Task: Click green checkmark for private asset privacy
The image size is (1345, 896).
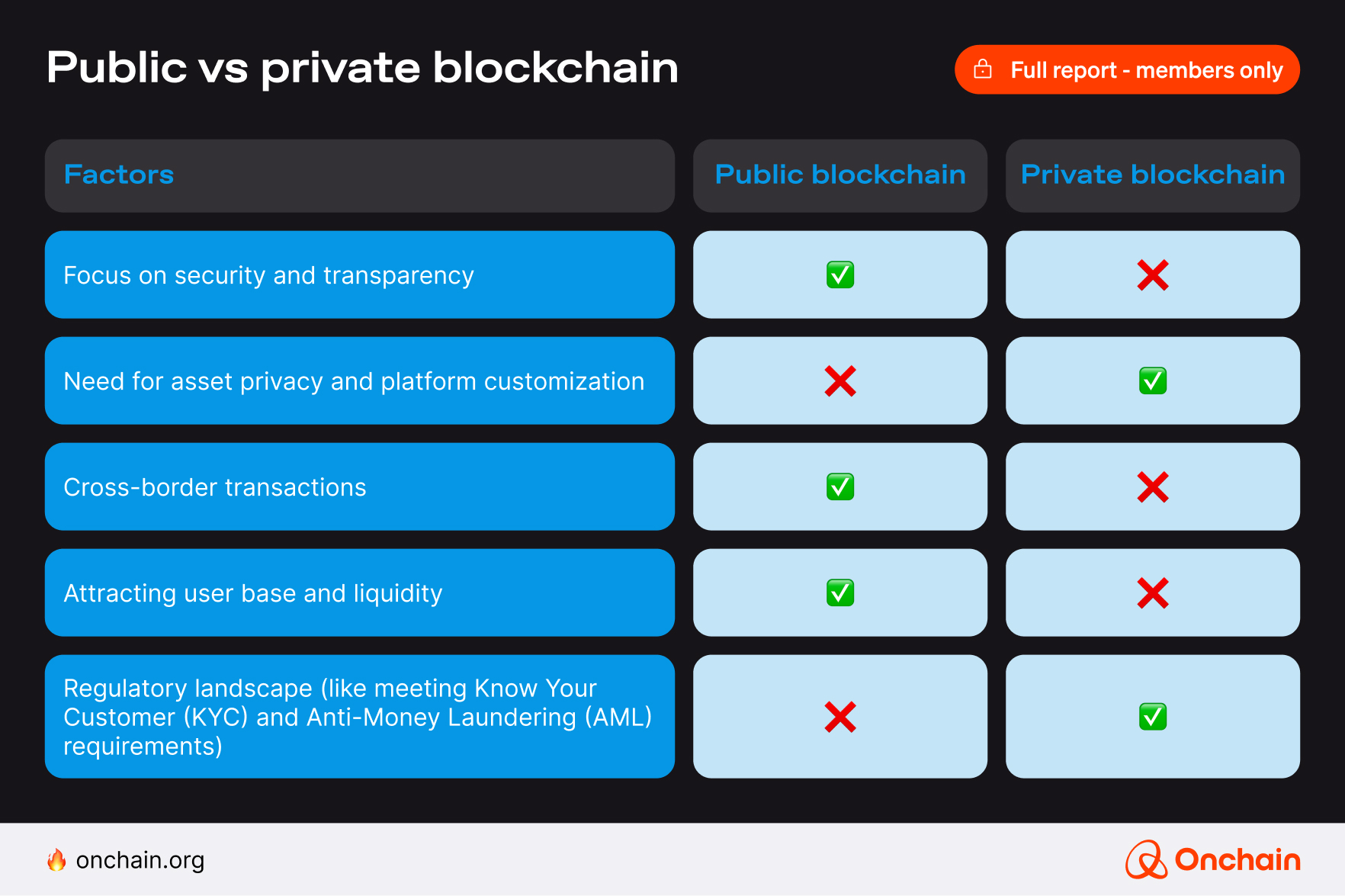Action: click(x=1152, y=381)
